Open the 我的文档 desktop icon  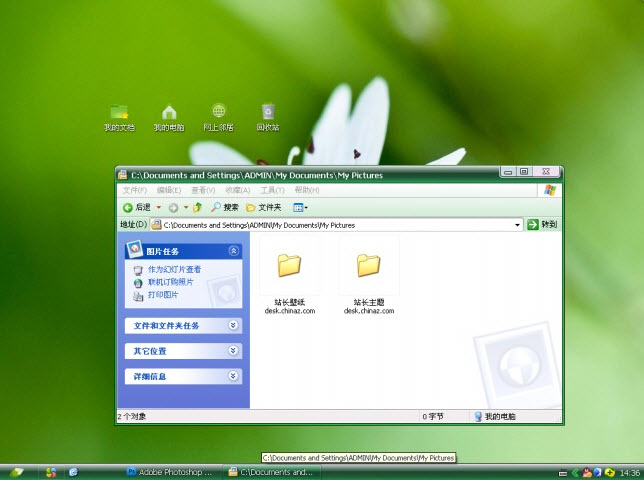tap(119, 117)
